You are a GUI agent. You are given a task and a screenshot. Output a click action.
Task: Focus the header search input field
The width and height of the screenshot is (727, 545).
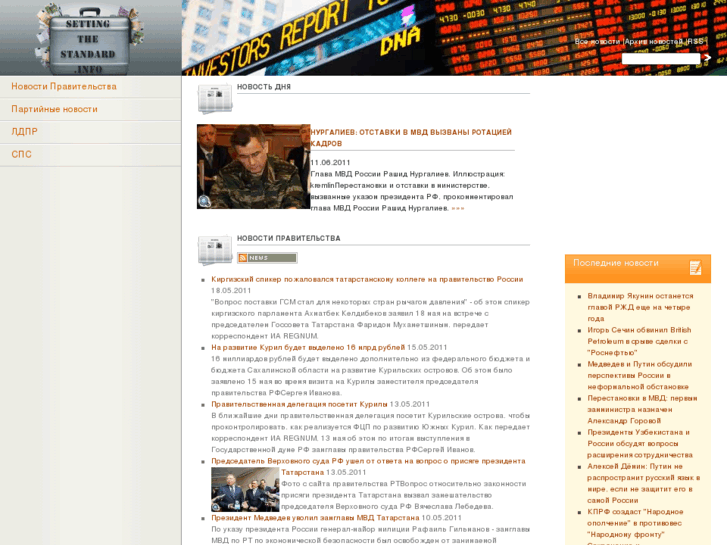[x=661, y=58]
